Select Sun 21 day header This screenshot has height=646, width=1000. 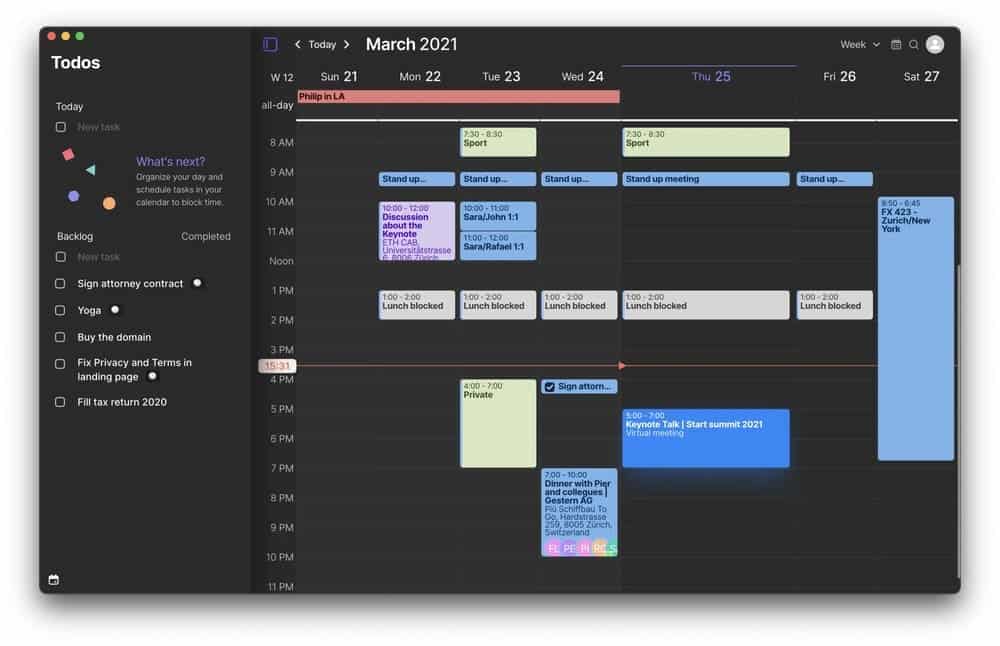click(x=339, y=77)
